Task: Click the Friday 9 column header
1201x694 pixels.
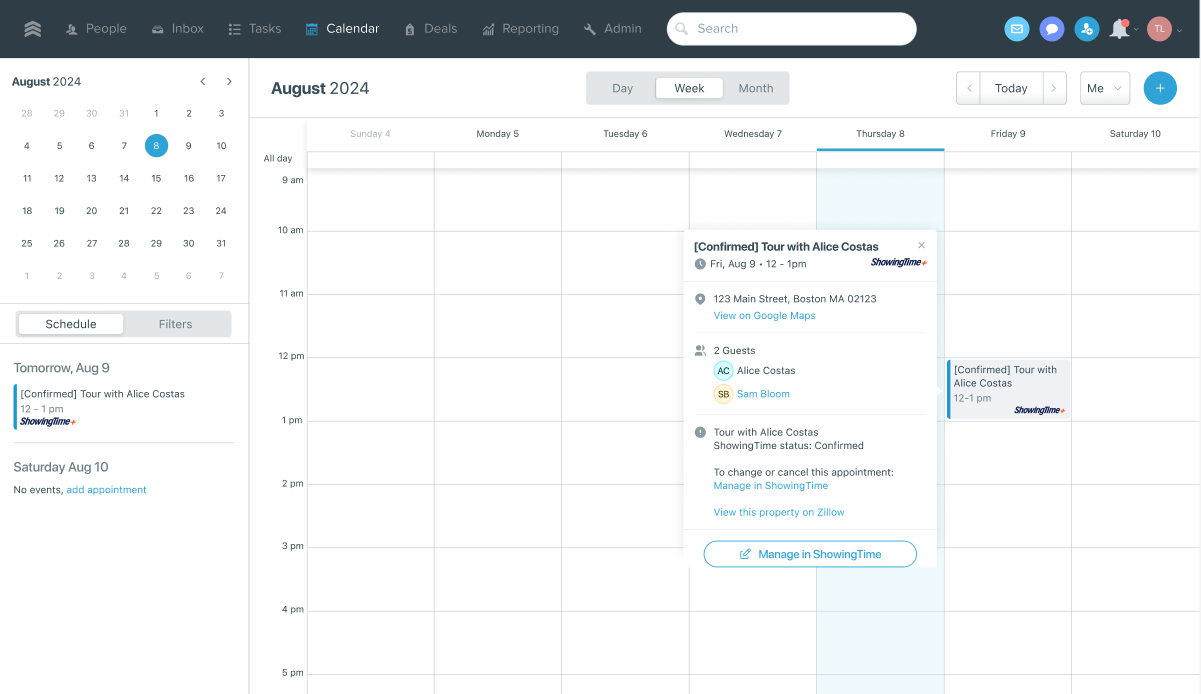Action: [1008, 134]
